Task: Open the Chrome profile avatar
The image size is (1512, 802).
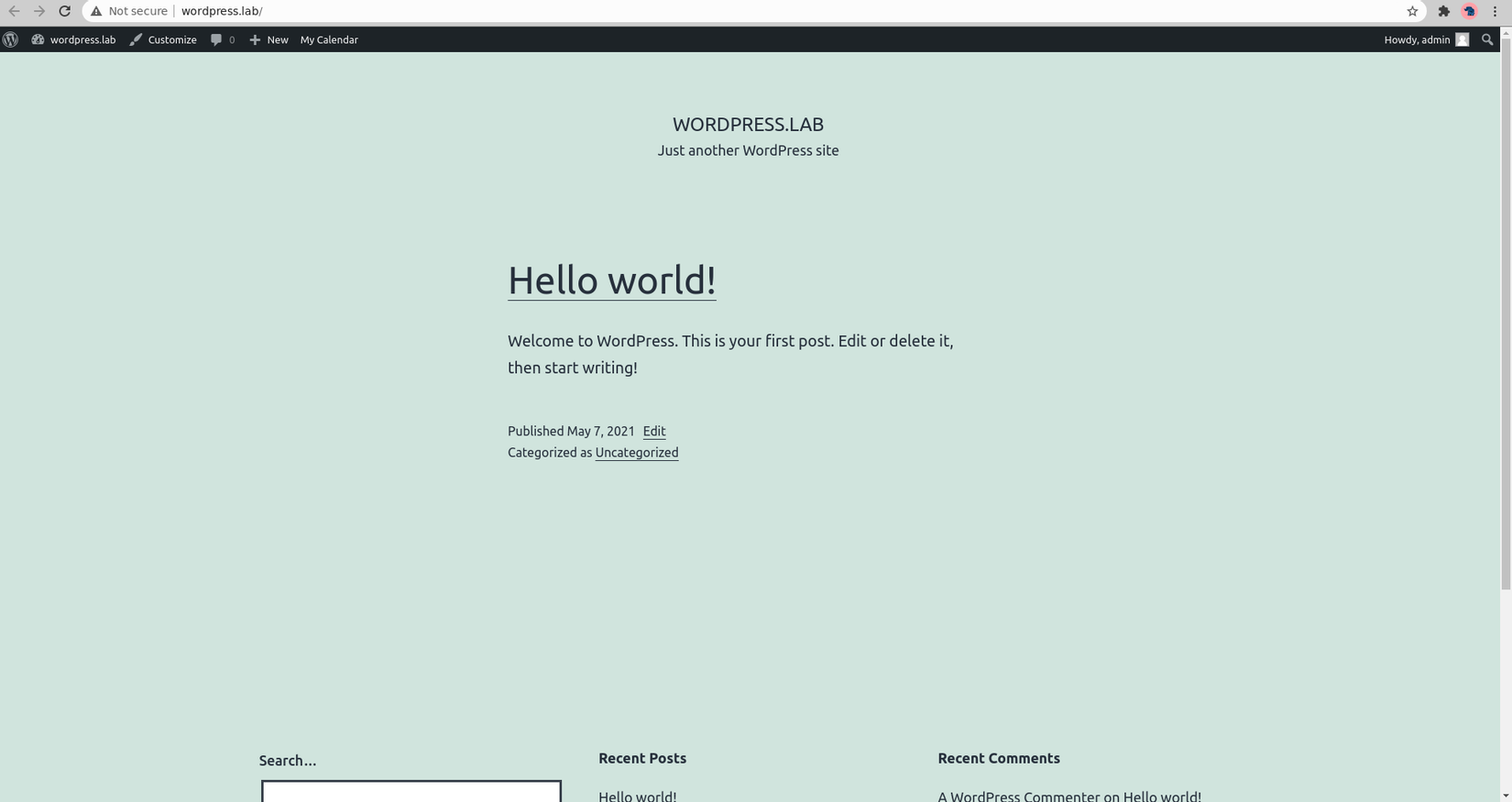Action: point(1470,11)
